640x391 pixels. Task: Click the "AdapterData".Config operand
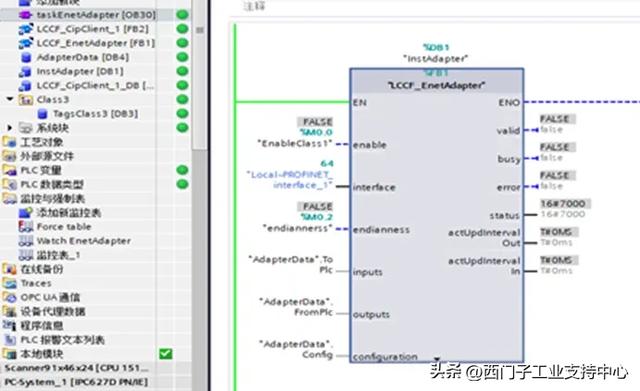pyautogui.click(x=296, y=349)
